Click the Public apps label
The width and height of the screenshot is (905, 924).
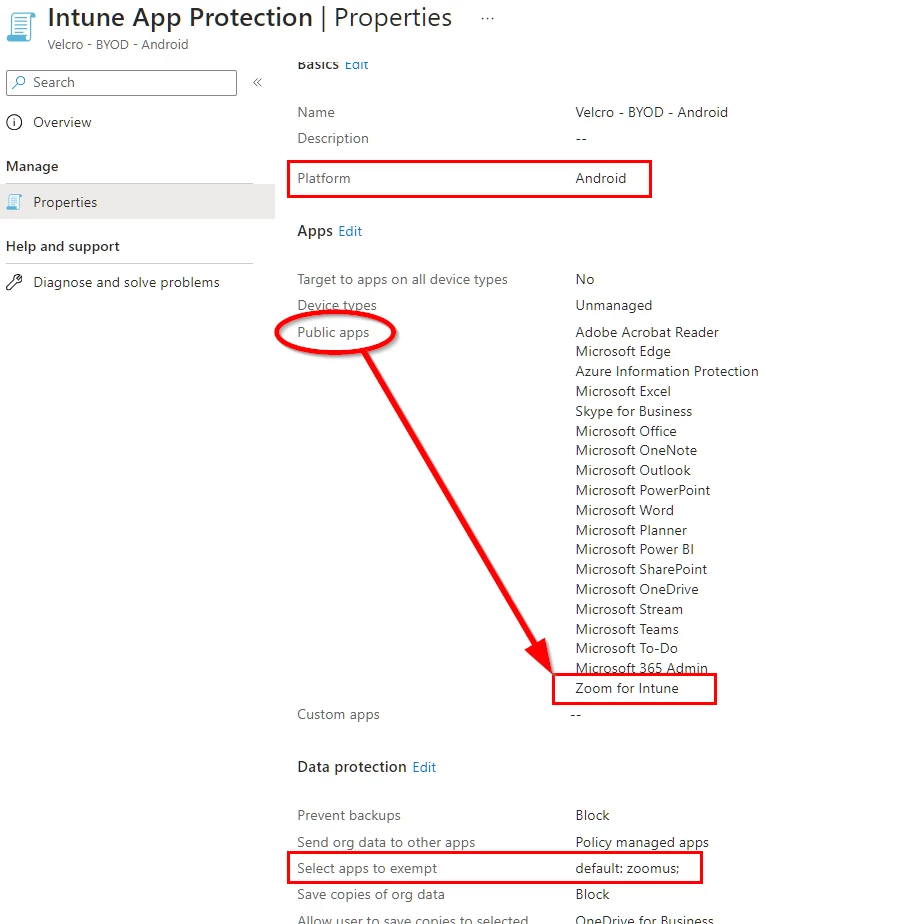[x=333, y=332]
